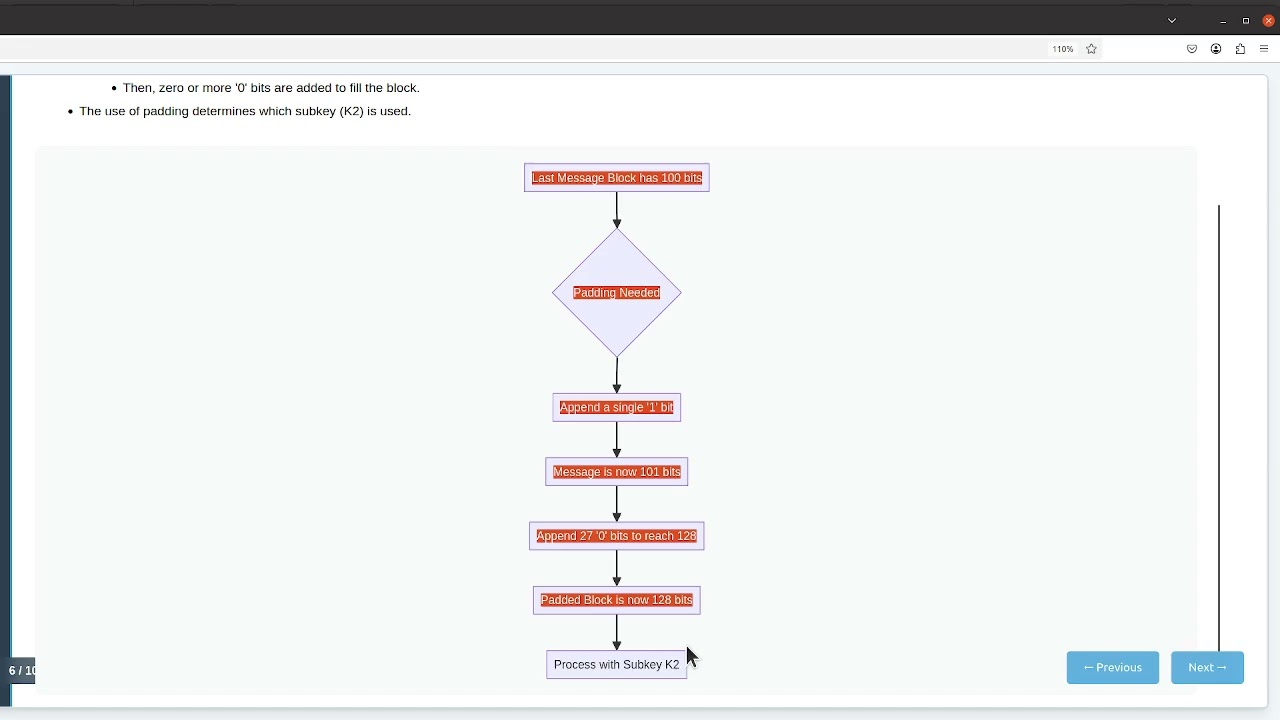Click the slide counter badge showing 6
This screenshot has height=720, width=1280.
point(22,670)
